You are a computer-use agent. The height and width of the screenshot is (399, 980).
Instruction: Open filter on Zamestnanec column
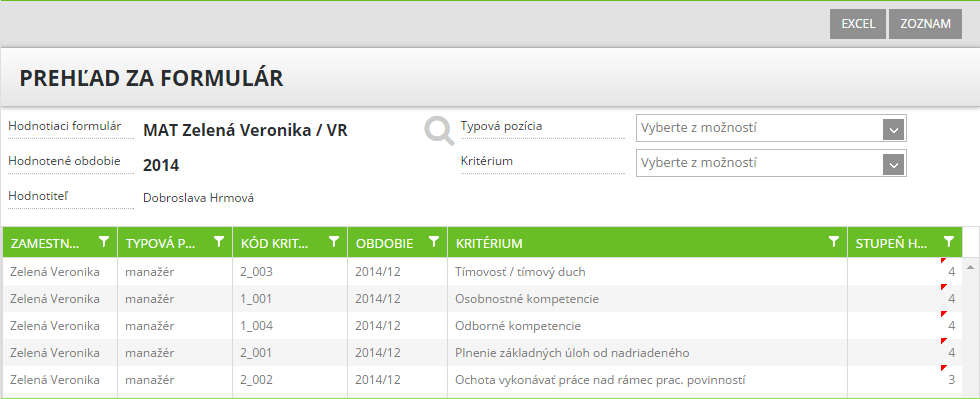tap(104, 241)
